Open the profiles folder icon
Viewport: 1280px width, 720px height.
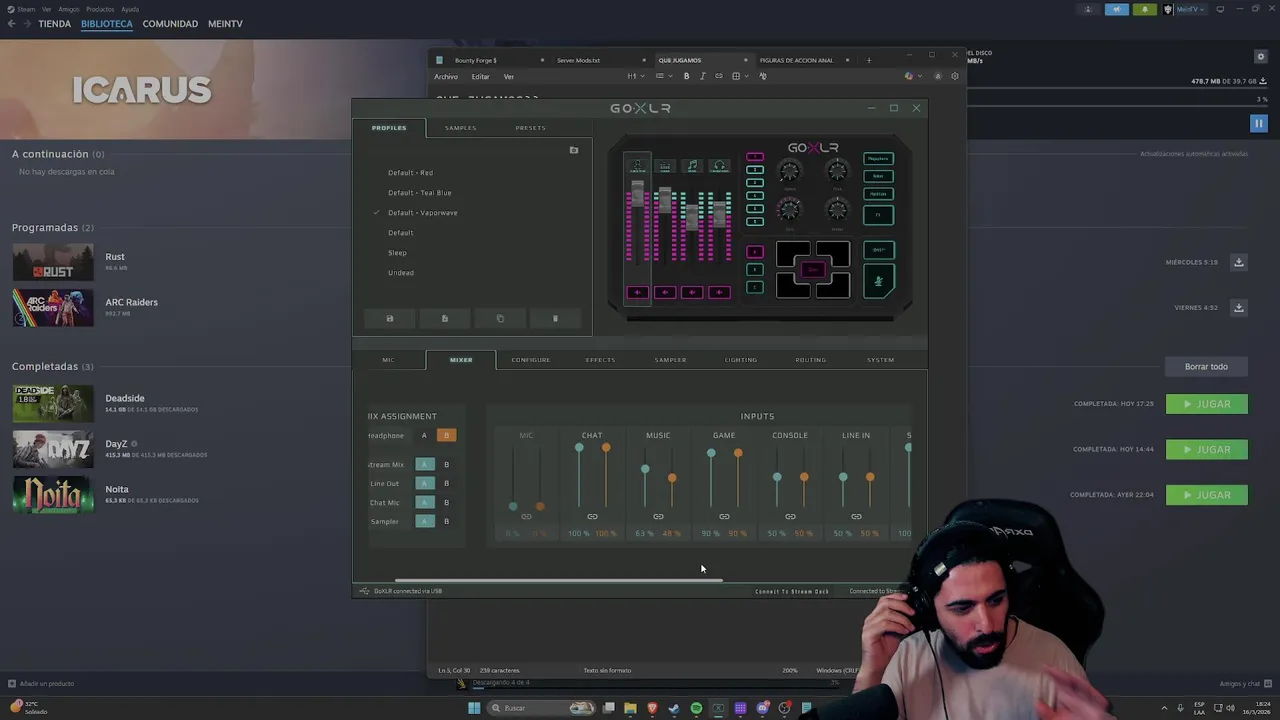(x=574, y=150)
